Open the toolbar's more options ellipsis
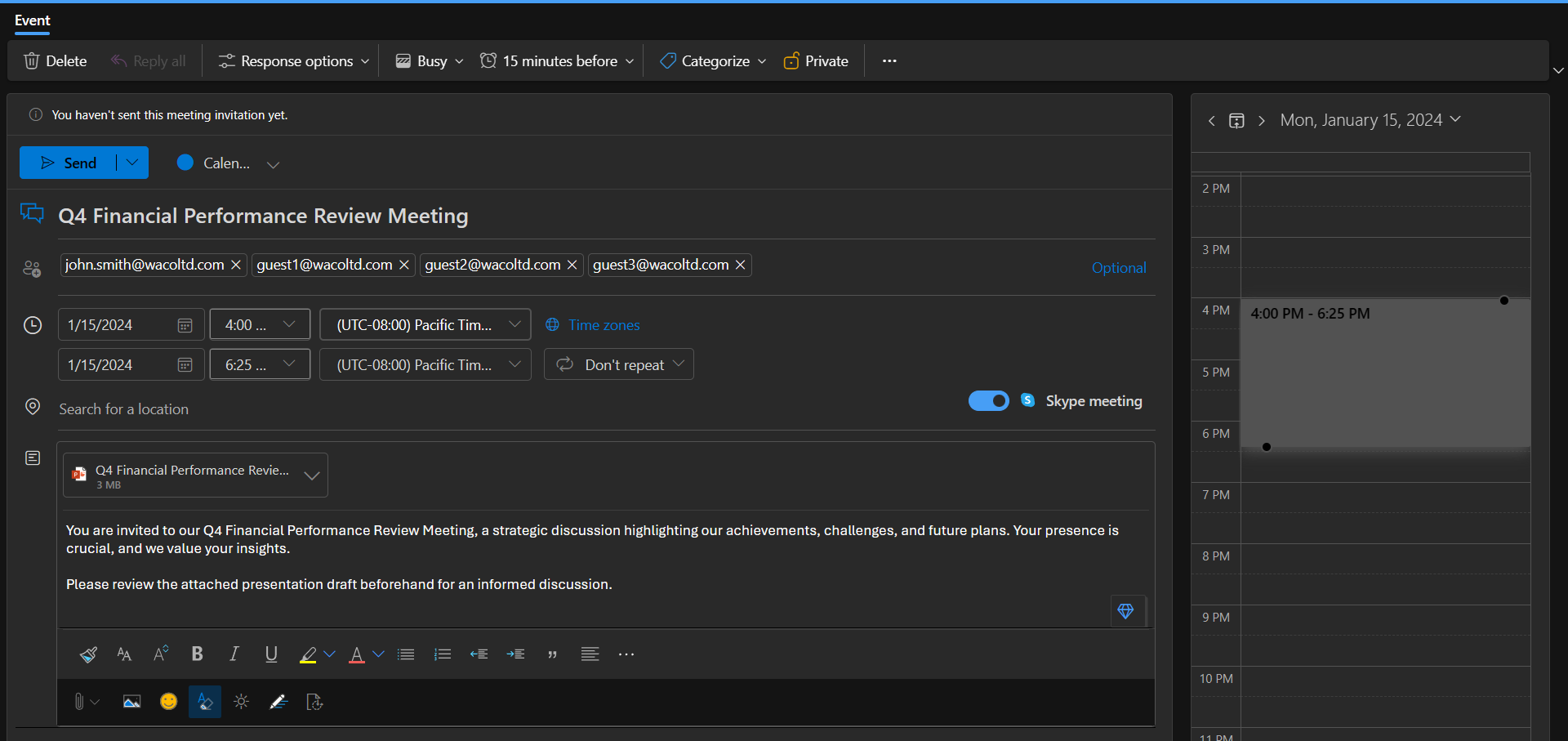 point(889,61)
